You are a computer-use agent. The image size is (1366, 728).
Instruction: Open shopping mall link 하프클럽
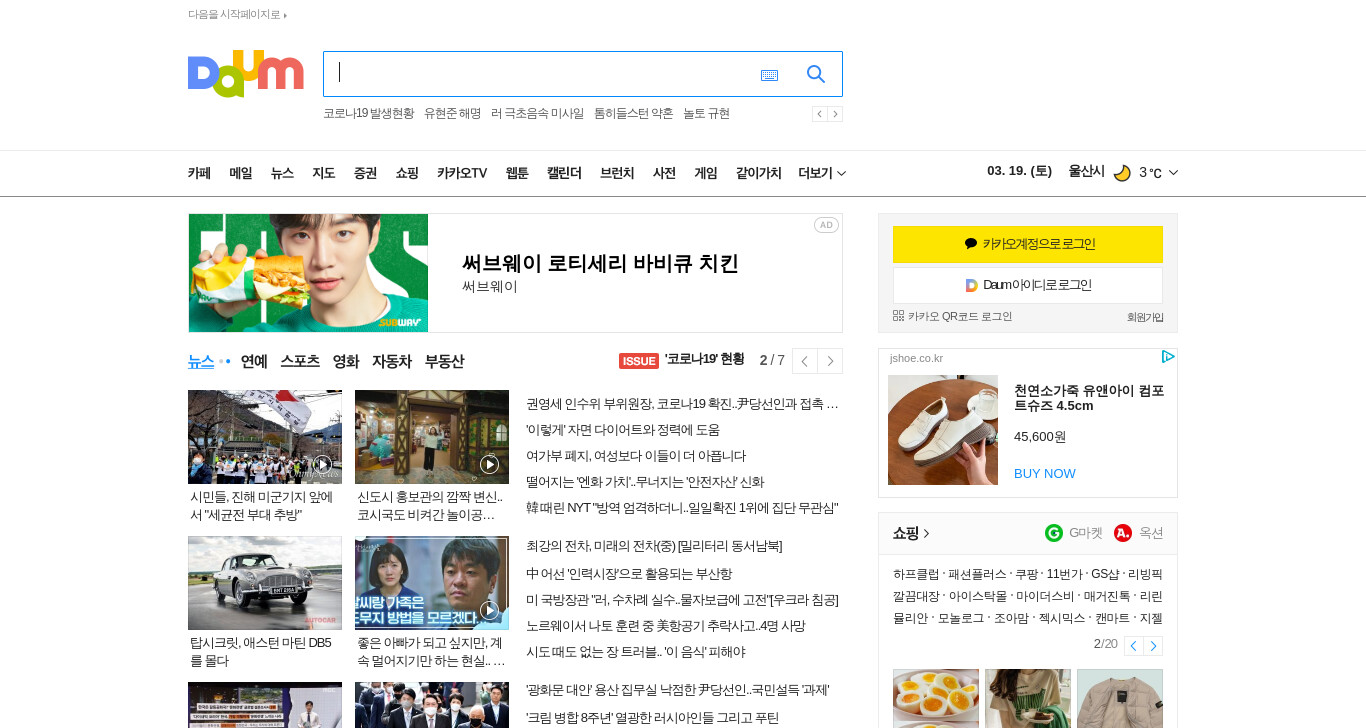(x=916, y=574)
